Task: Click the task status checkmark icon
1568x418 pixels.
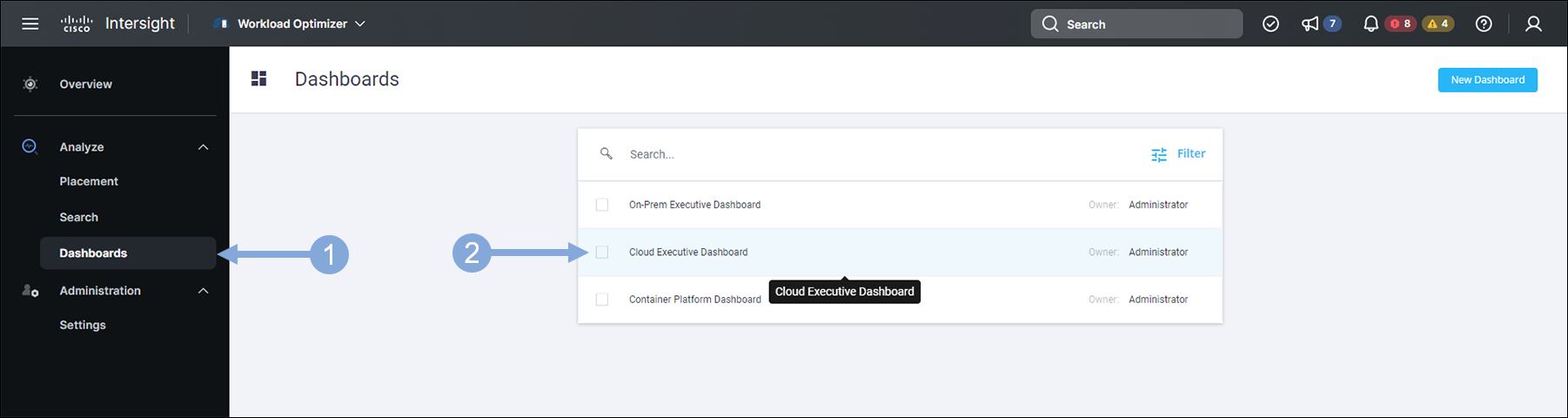Action: pos(1270,24)
